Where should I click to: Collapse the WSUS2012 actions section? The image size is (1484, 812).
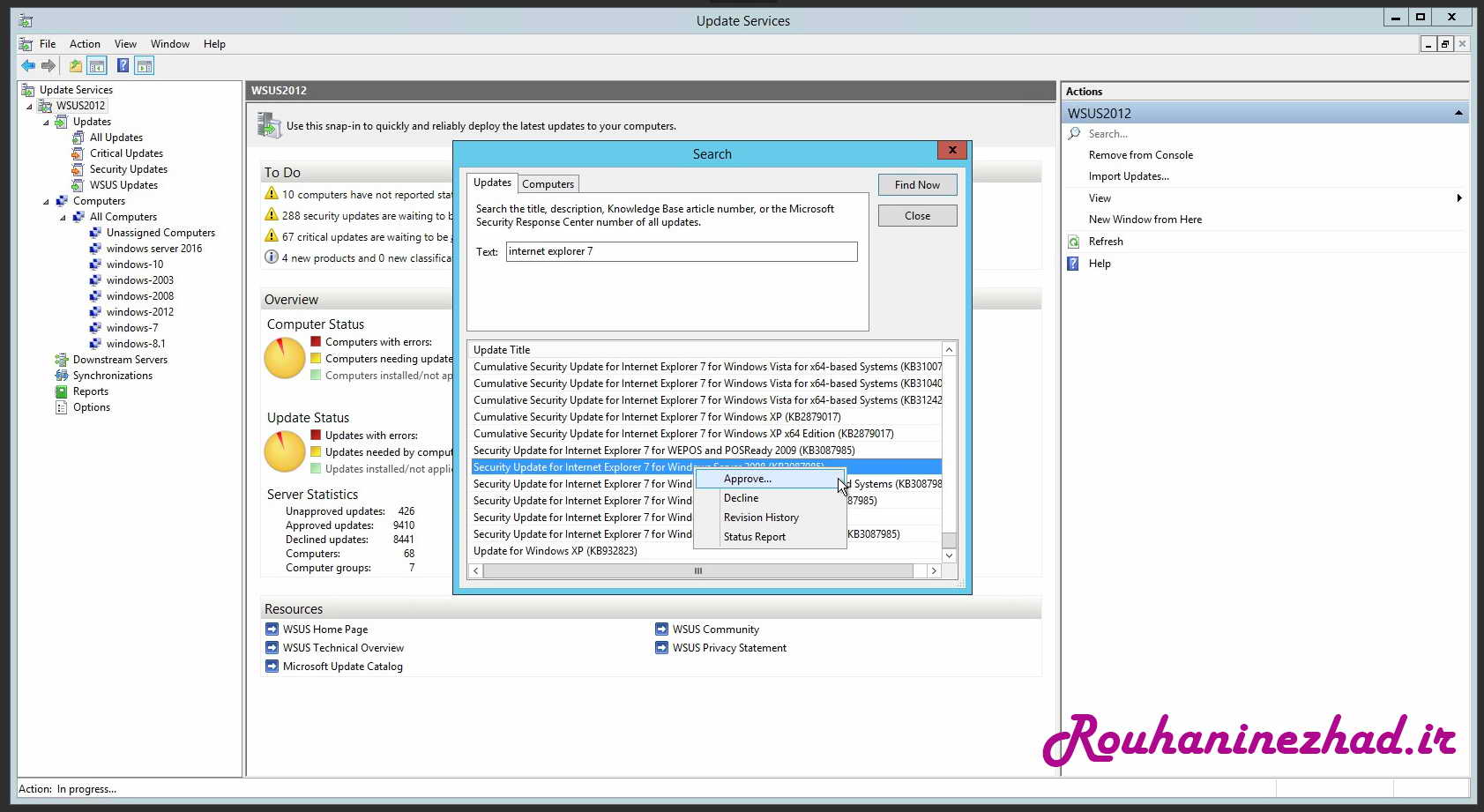pyautogui.click(x=1458, y=113)
